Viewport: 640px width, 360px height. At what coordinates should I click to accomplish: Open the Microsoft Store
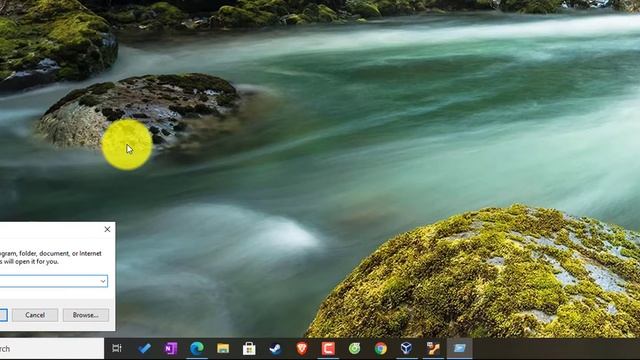point(249,348)
